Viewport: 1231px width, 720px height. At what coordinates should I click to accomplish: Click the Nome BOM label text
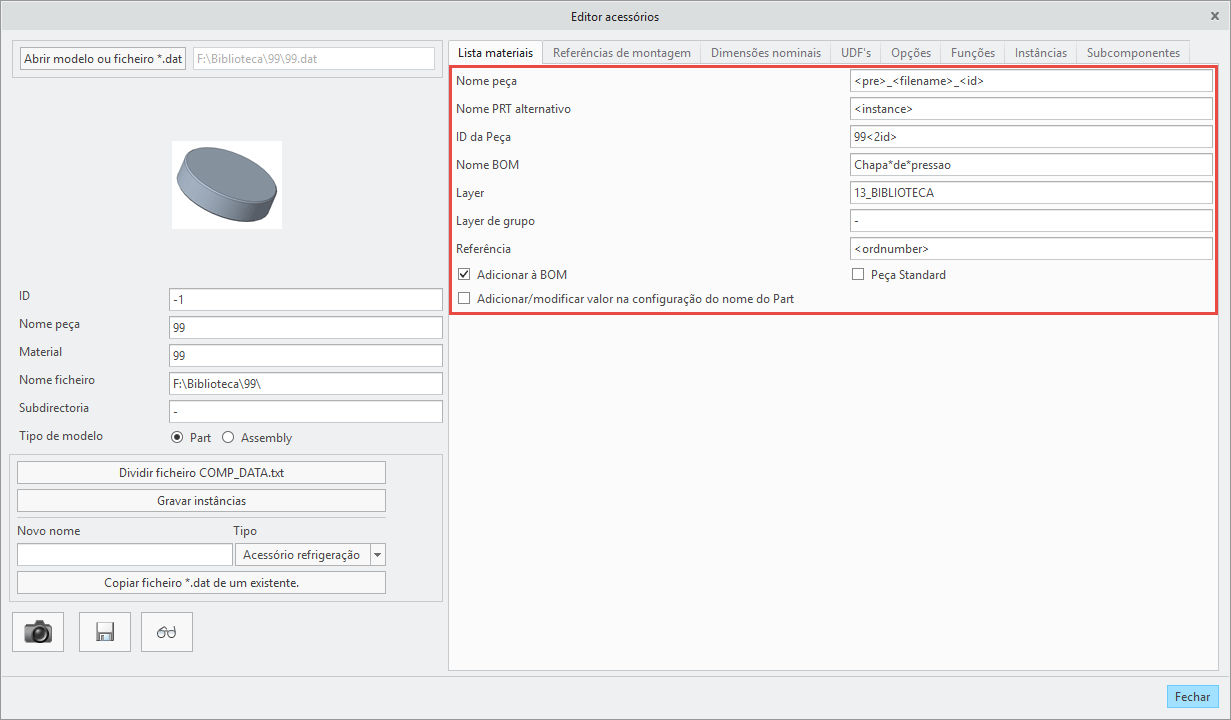[x=487, y=165]
